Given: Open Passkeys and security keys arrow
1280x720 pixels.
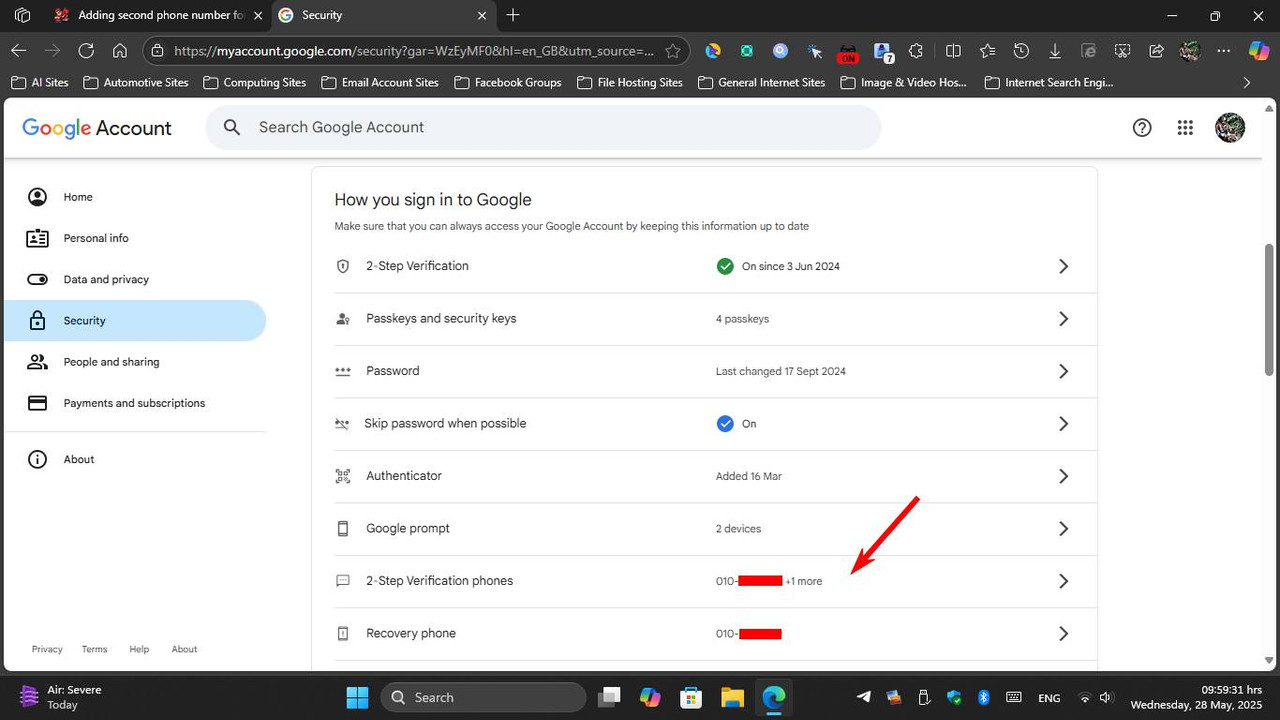Looking at the screenshot, I should 1064,319.
